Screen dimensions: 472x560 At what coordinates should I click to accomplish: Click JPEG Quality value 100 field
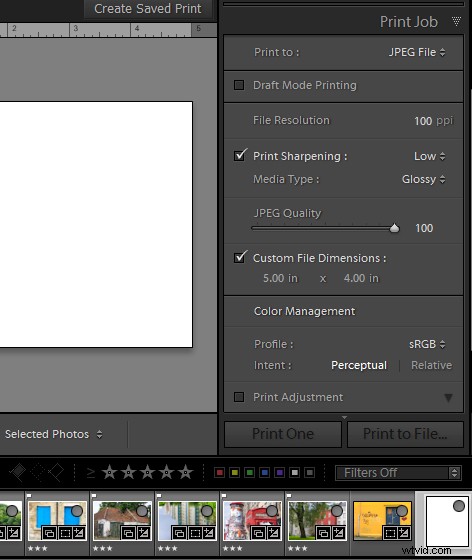click(424, 228)
